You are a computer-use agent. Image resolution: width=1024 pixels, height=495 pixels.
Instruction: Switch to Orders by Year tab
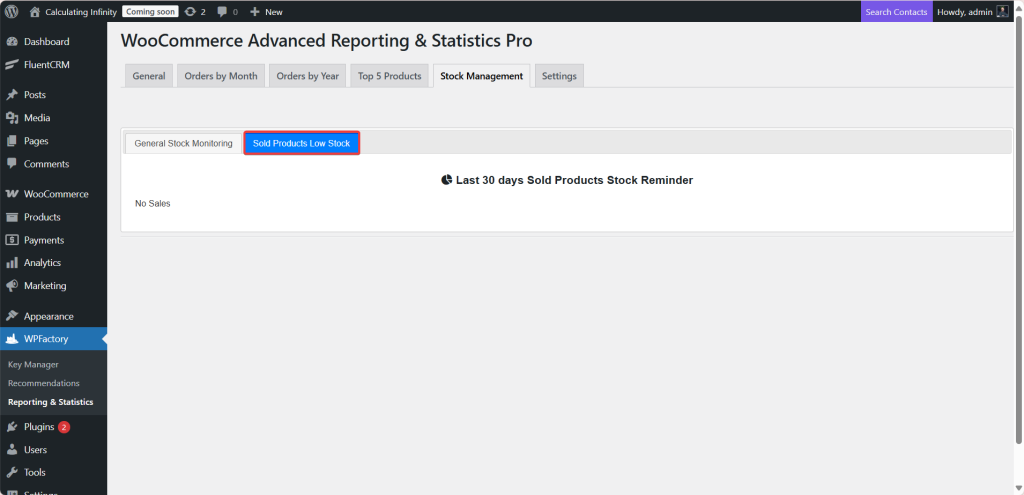pos(308,76)
